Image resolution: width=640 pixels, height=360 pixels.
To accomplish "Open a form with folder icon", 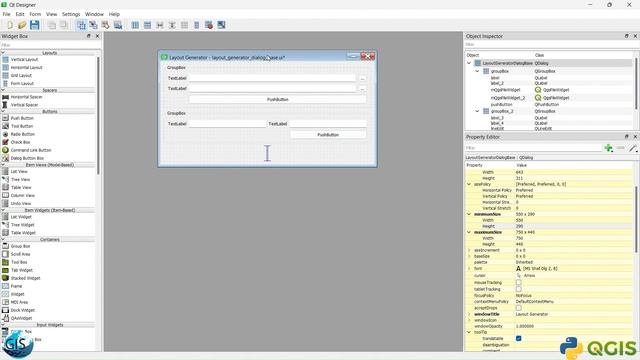I will (22, 25).
